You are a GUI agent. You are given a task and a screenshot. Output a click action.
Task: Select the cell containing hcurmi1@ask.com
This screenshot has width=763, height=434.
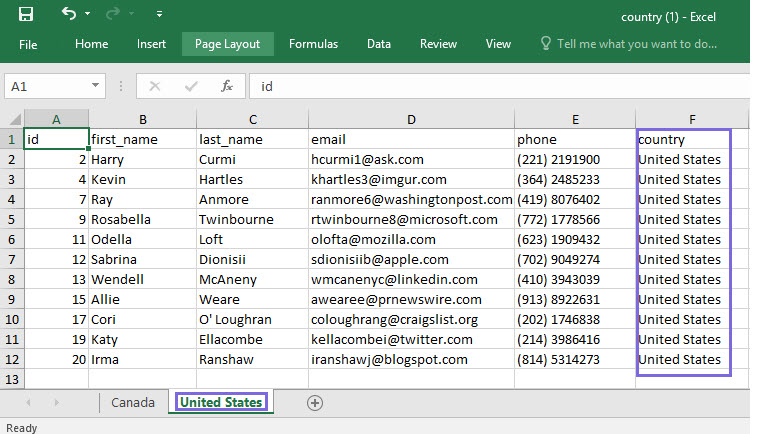[x=410, y=159]
